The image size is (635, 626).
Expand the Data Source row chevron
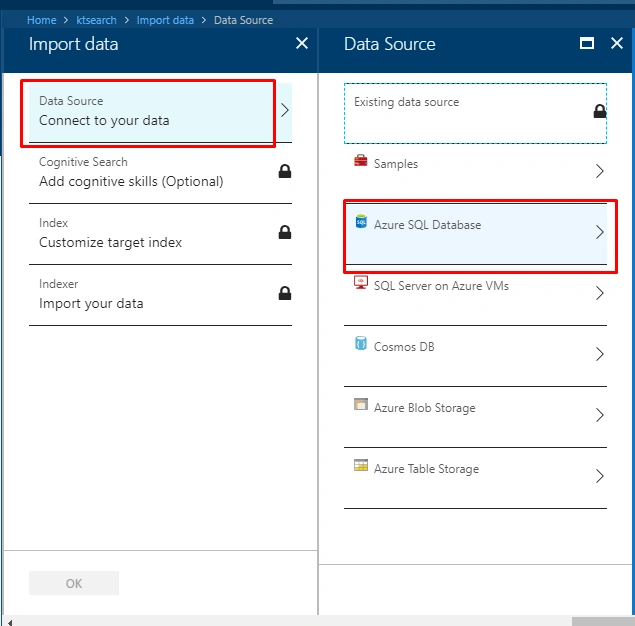(285, 110)
